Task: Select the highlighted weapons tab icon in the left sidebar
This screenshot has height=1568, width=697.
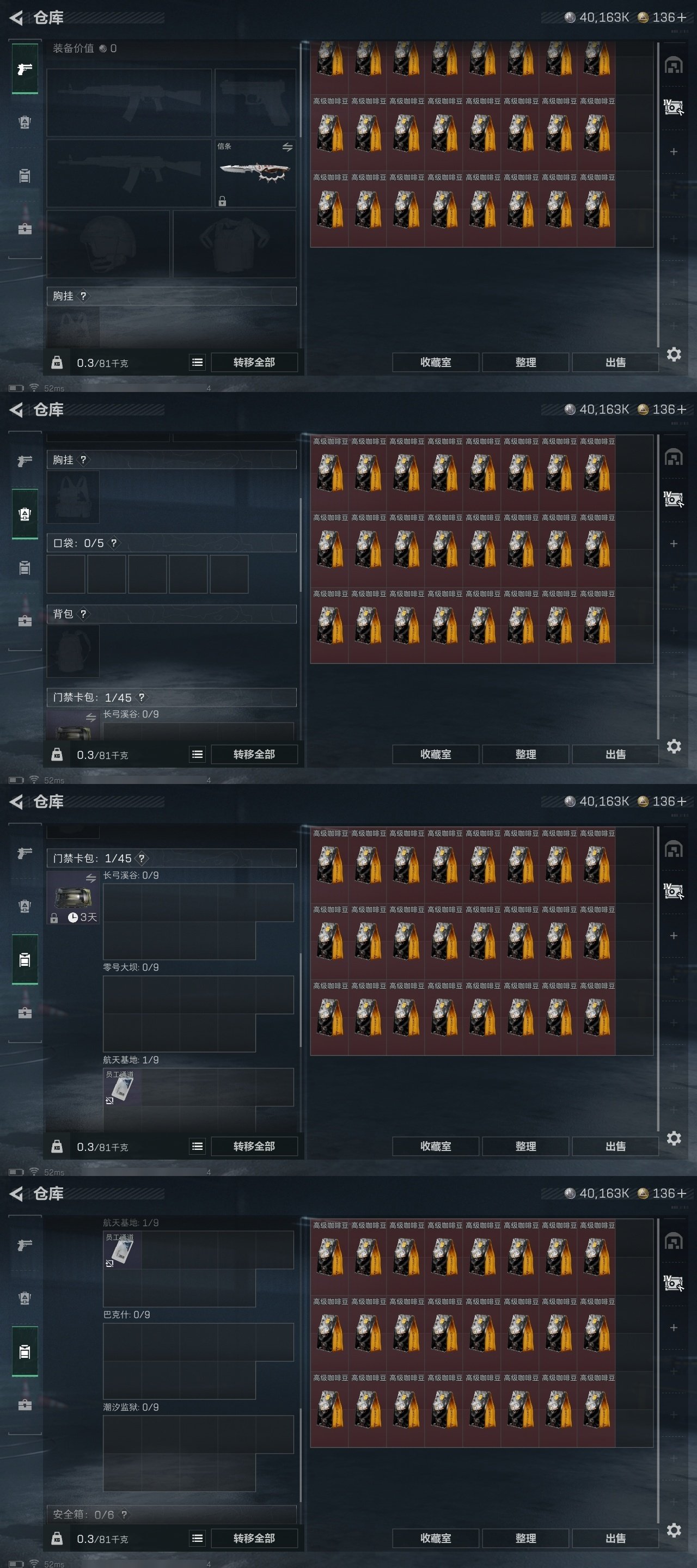Action: coord(25,69)
